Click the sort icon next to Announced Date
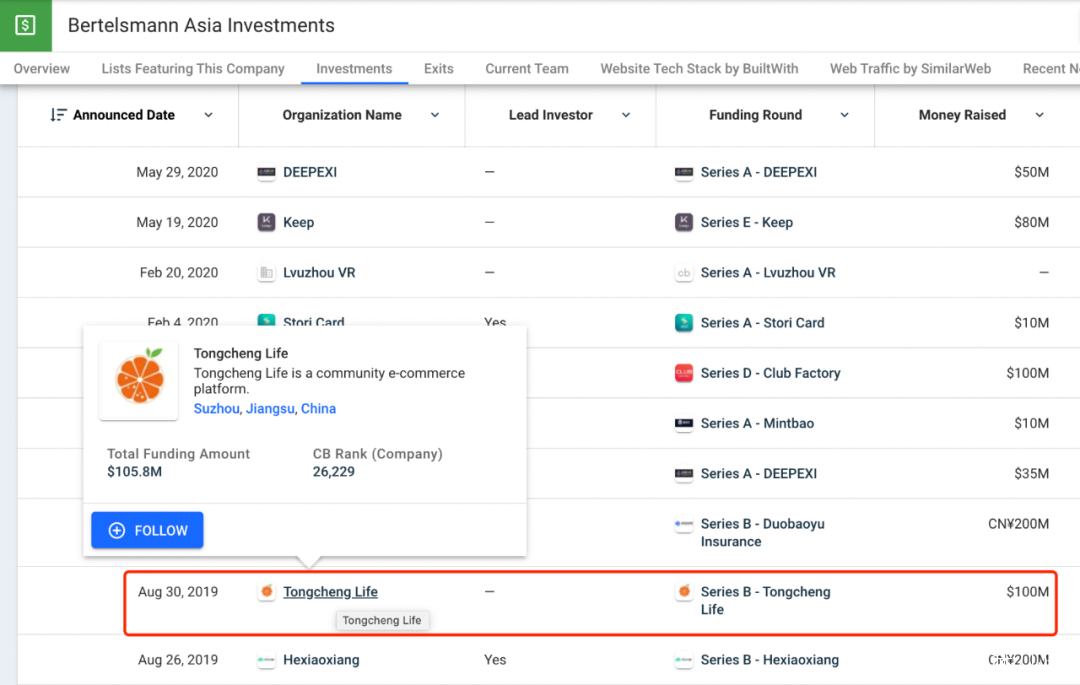The image size is (1080, 685). 59,115
